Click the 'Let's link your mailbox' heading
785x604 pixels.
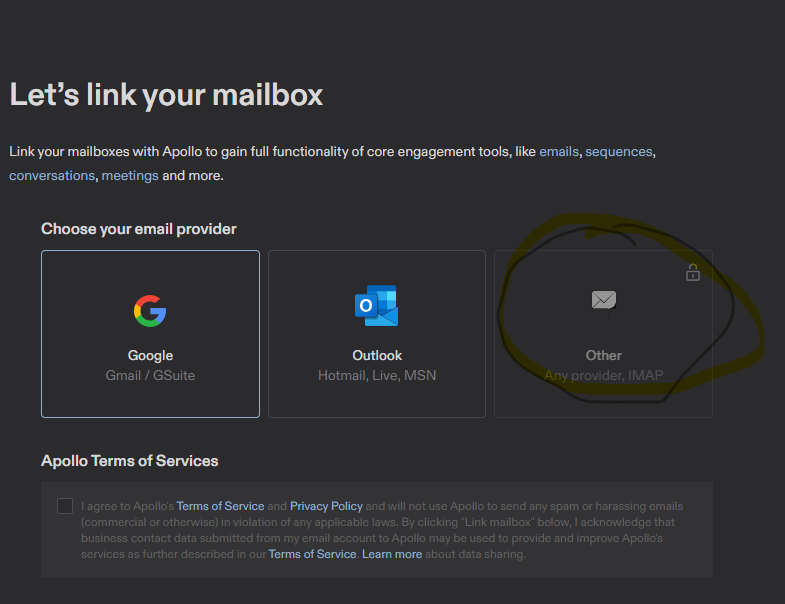pos(166,95)
